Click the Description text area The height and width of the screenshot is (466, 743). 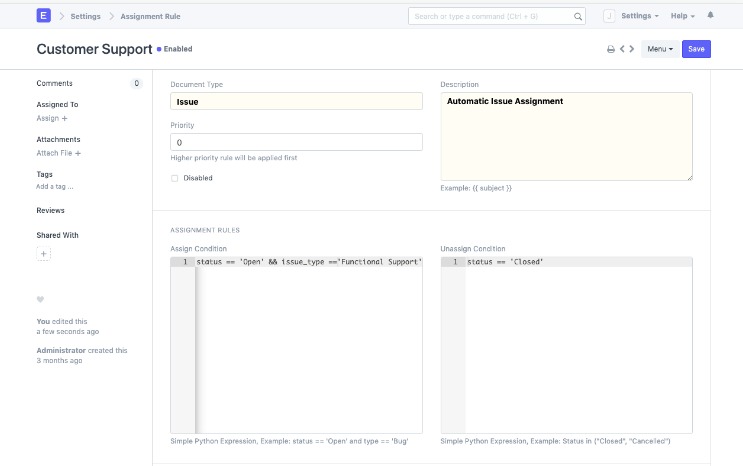coord(566,137)
